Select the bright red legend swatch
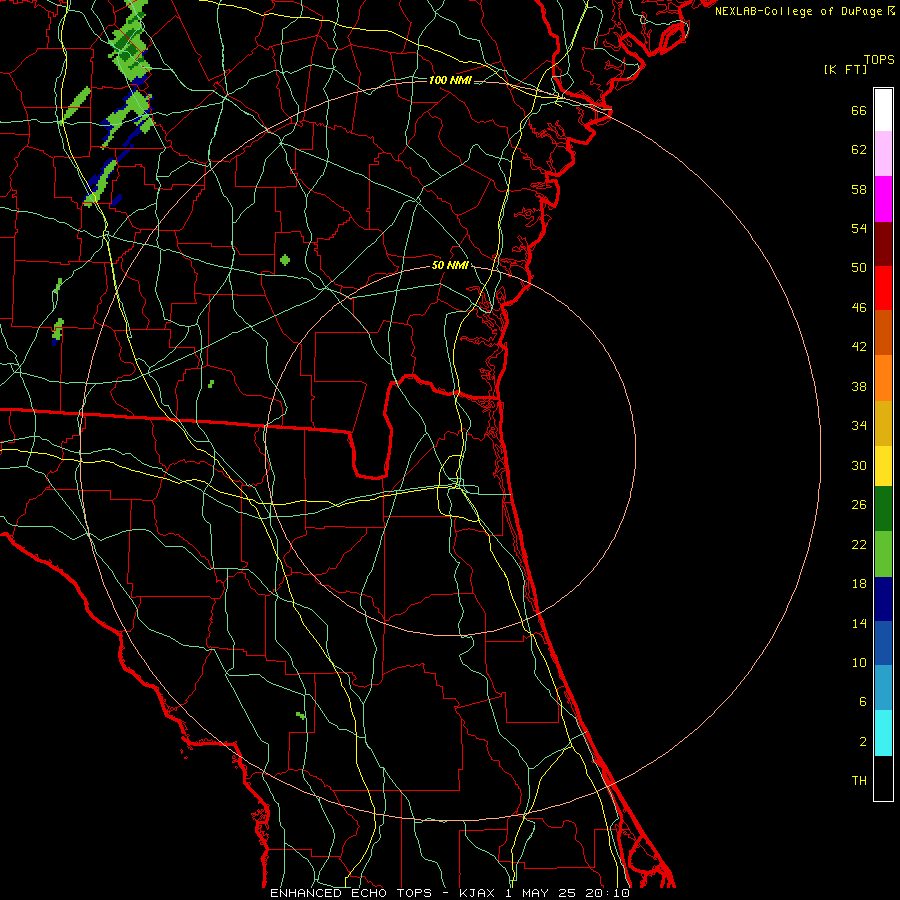This screenshot has width=900, height=900. coord(883,288)
